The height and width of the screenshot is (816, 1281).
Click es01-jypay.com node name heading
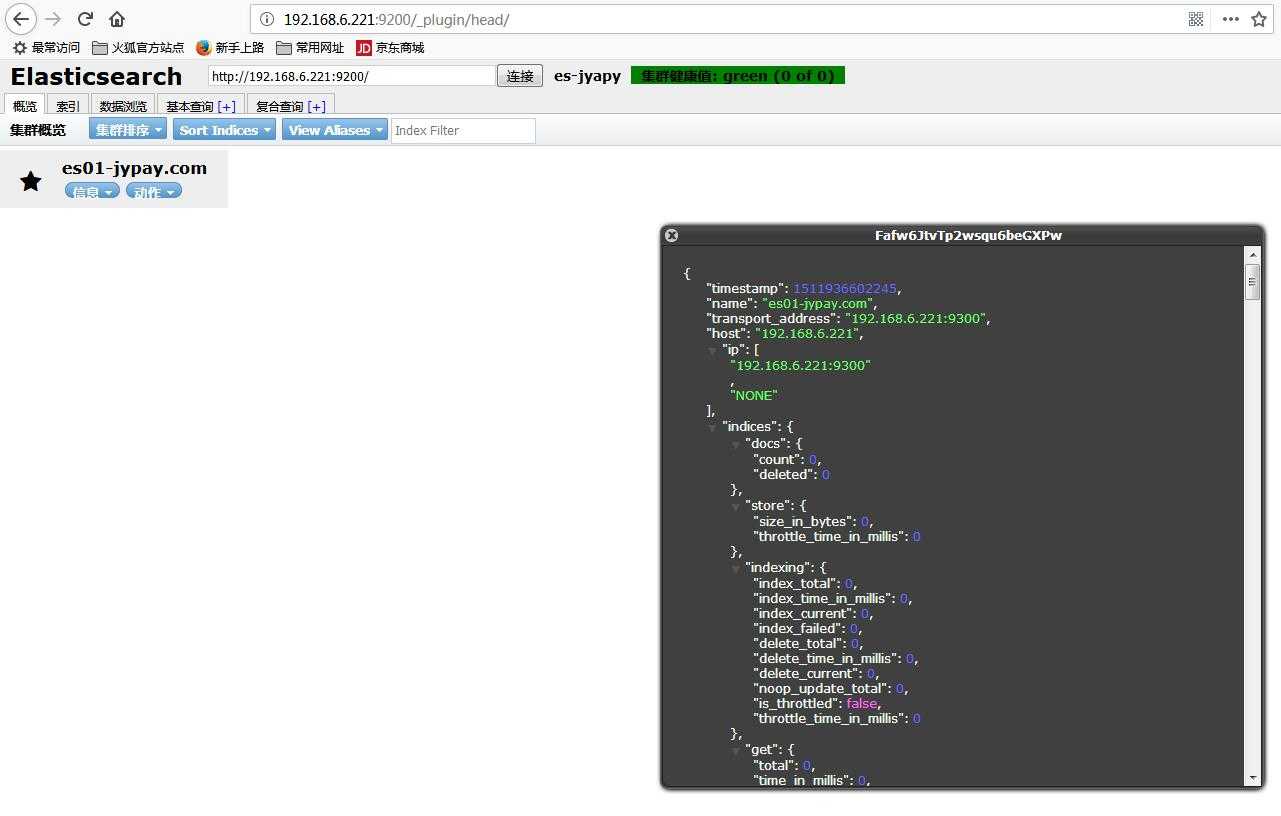click(134, 168)
